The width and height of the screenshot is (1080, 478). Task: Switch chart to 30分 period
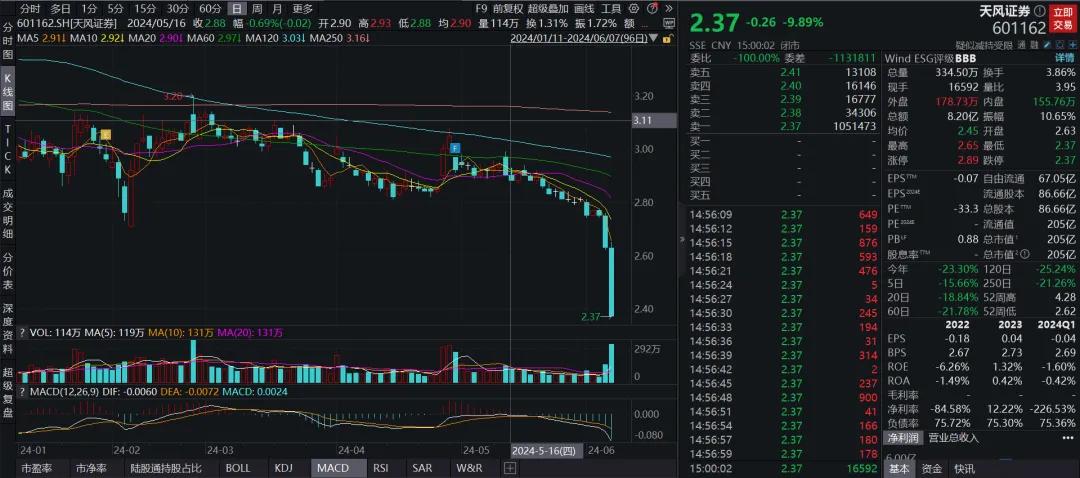178,9
